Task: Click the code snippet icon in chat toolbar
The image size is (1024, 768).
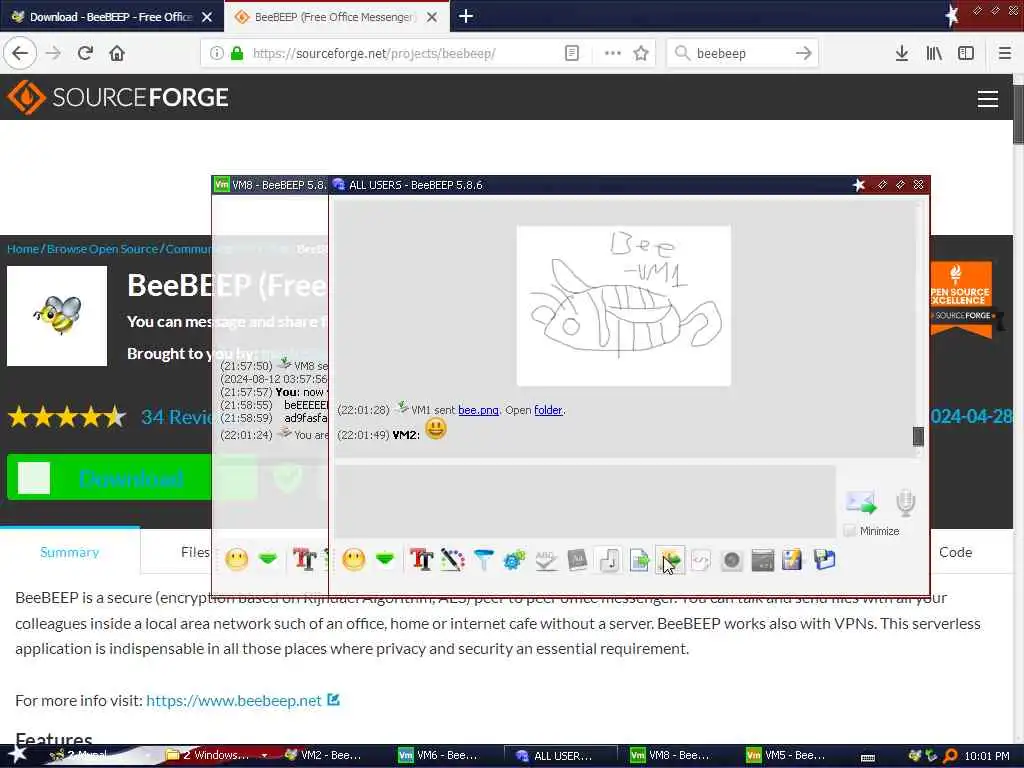Action: 701,560
